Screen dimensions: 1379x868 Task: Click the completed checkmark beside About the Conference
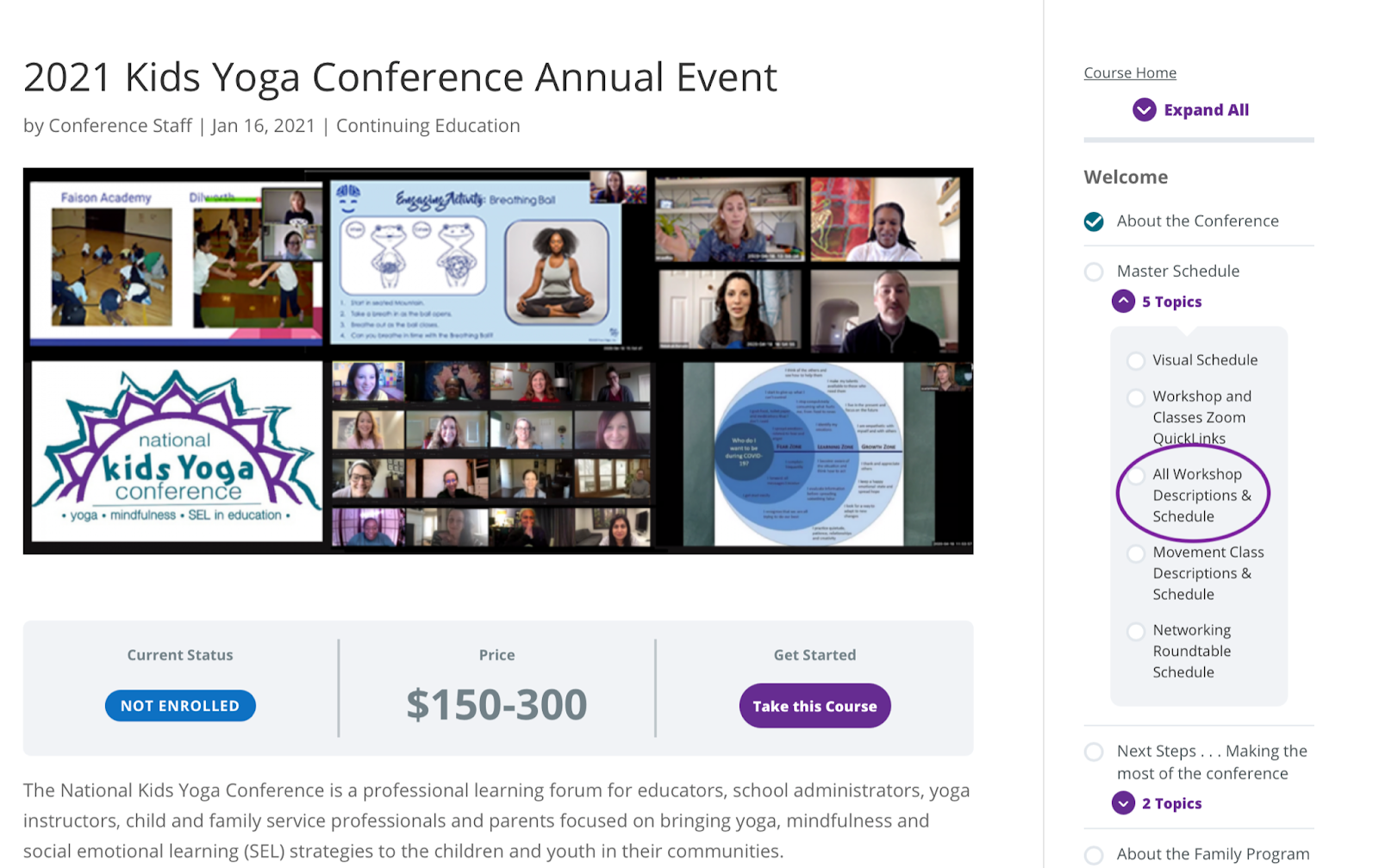tap(1094, 222)
